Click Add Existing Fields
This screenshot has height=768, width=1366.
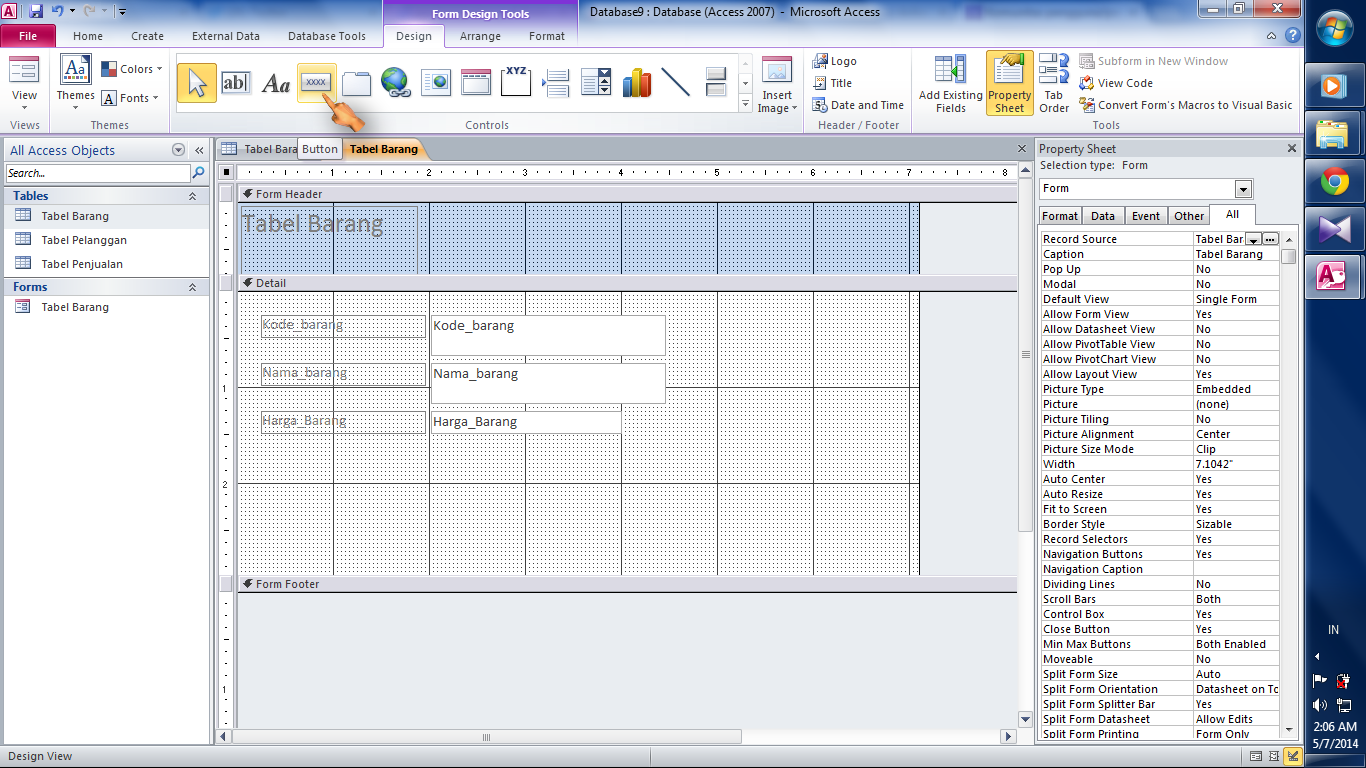pyautogui.click(x=950, y=85)
